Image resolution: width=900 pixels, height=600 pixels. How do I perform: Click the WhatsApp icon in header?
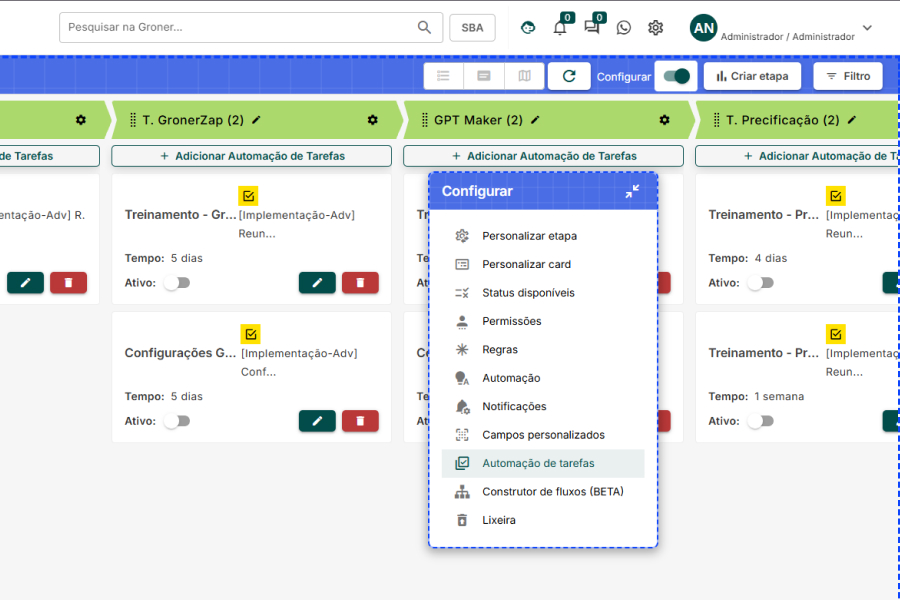(624, 28)
